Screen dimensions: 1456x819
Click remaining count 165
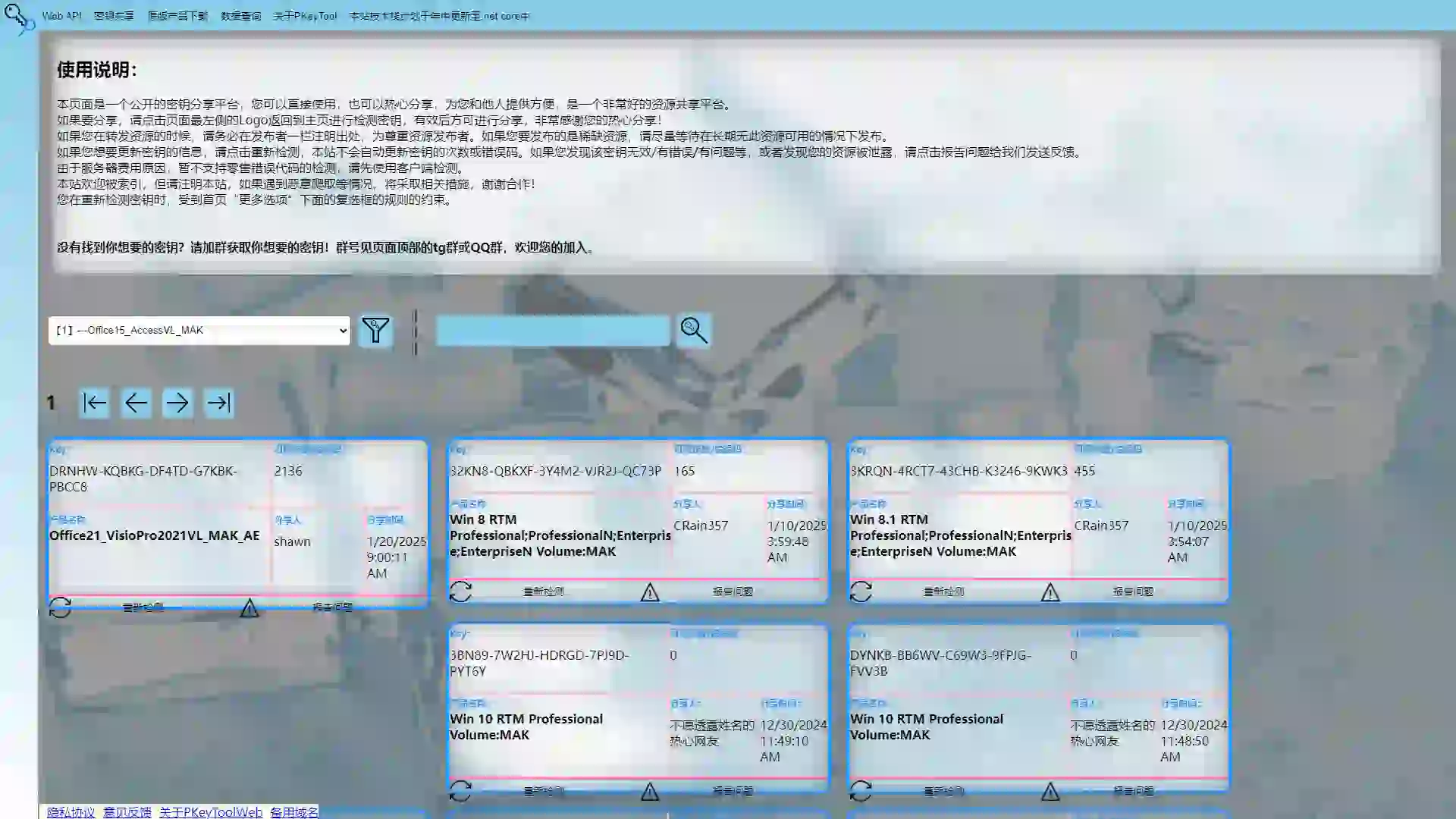point(685,471)
